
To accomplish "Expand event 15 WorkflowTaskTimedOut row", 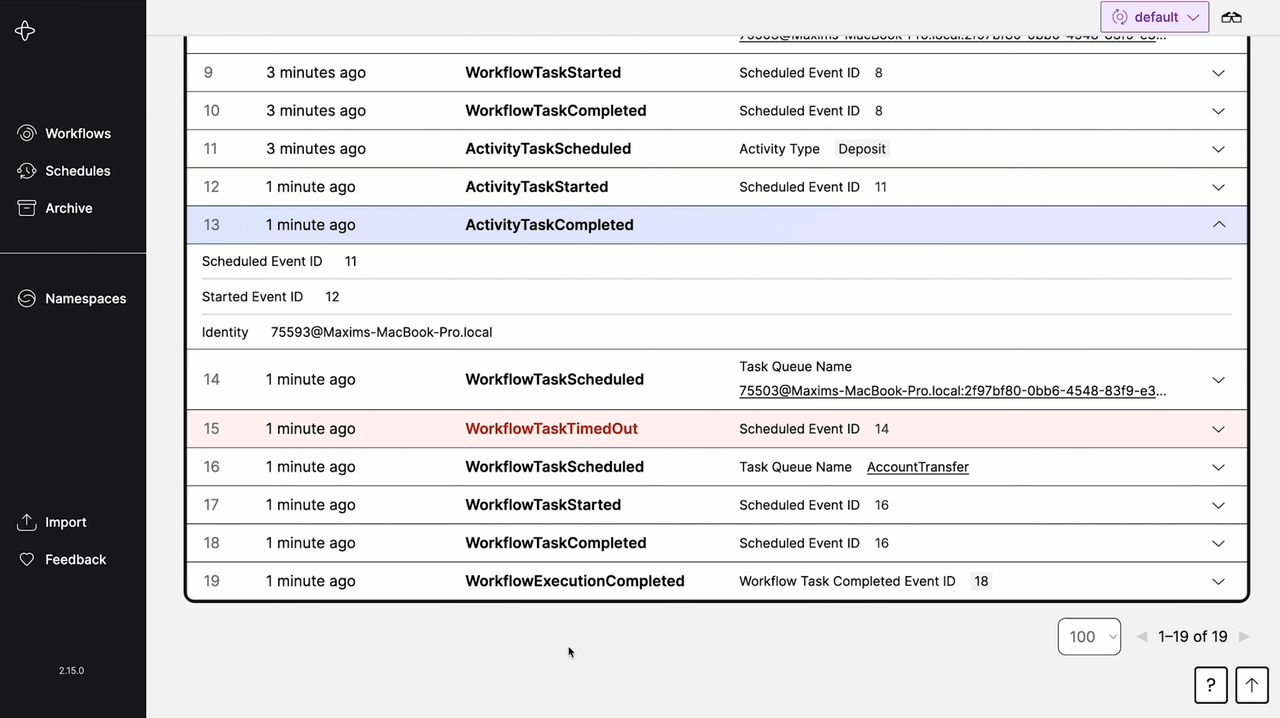I will tap(1218, 429).
